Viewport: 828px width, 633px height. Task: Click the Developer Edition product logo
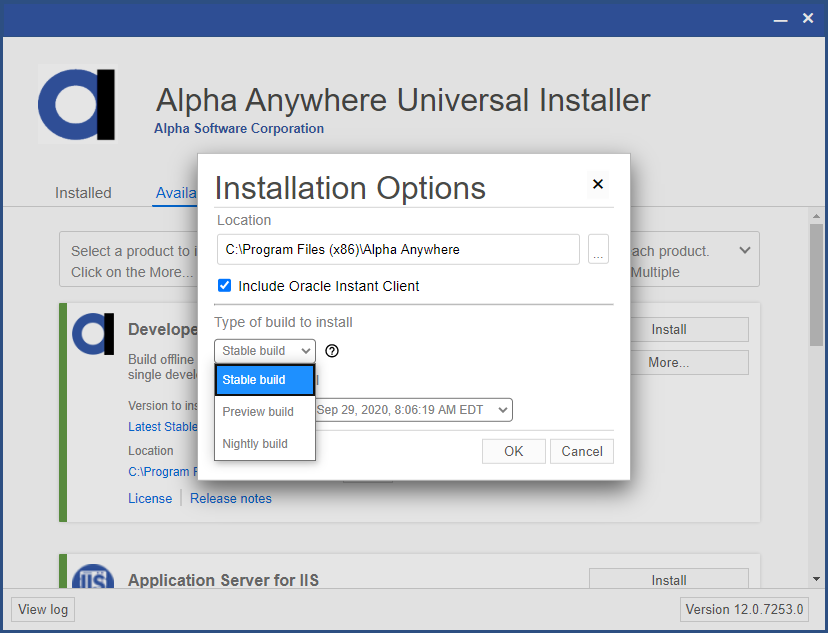93,334
